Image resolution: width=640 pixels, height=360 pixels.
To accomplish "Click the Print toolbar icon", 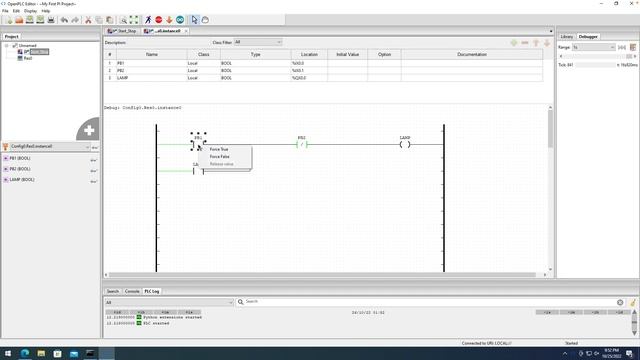I will pos(51,20).
